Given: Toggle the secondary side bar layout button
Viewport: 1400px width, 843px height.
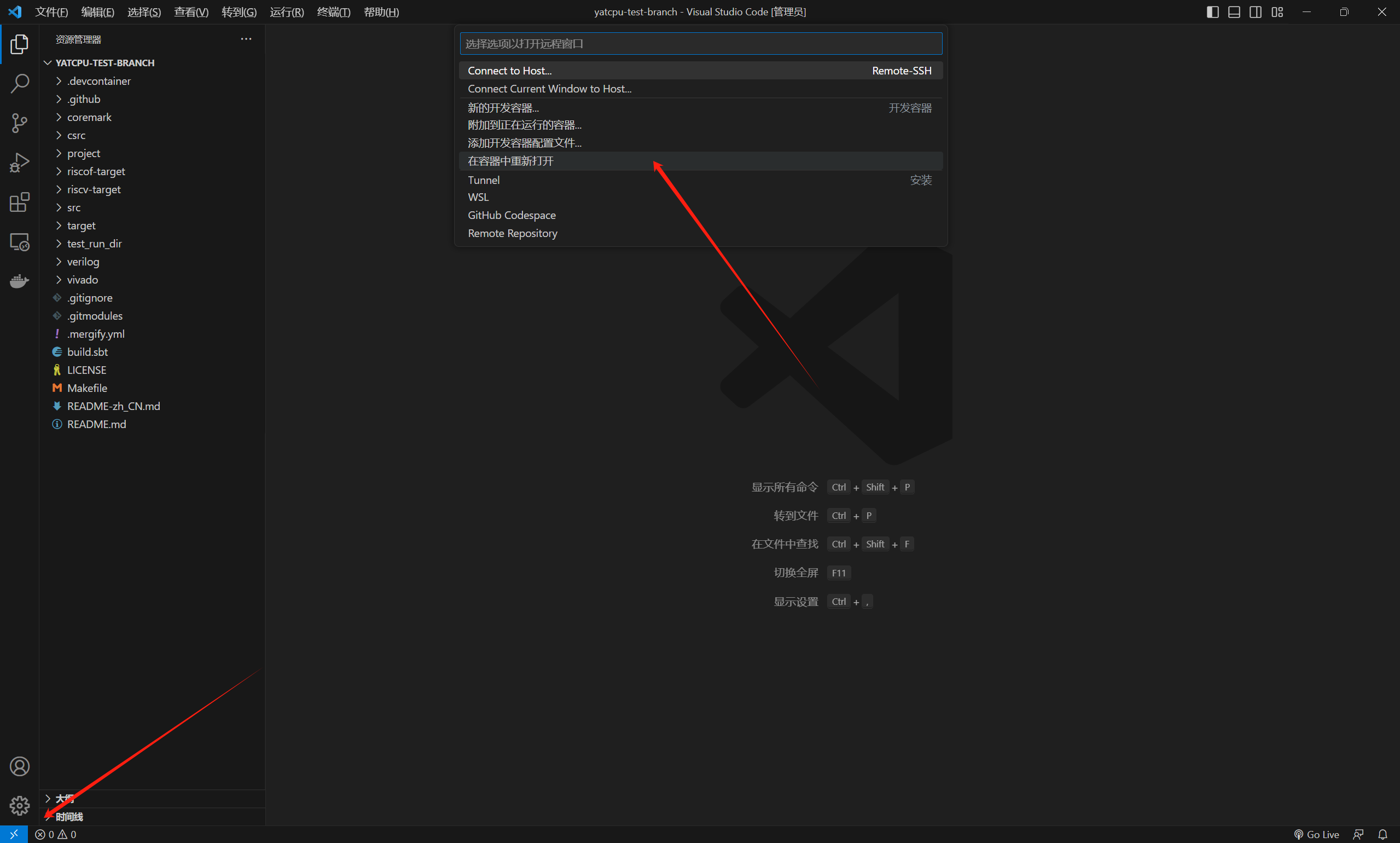Looking at the screenshot, I should (1255, 12).
